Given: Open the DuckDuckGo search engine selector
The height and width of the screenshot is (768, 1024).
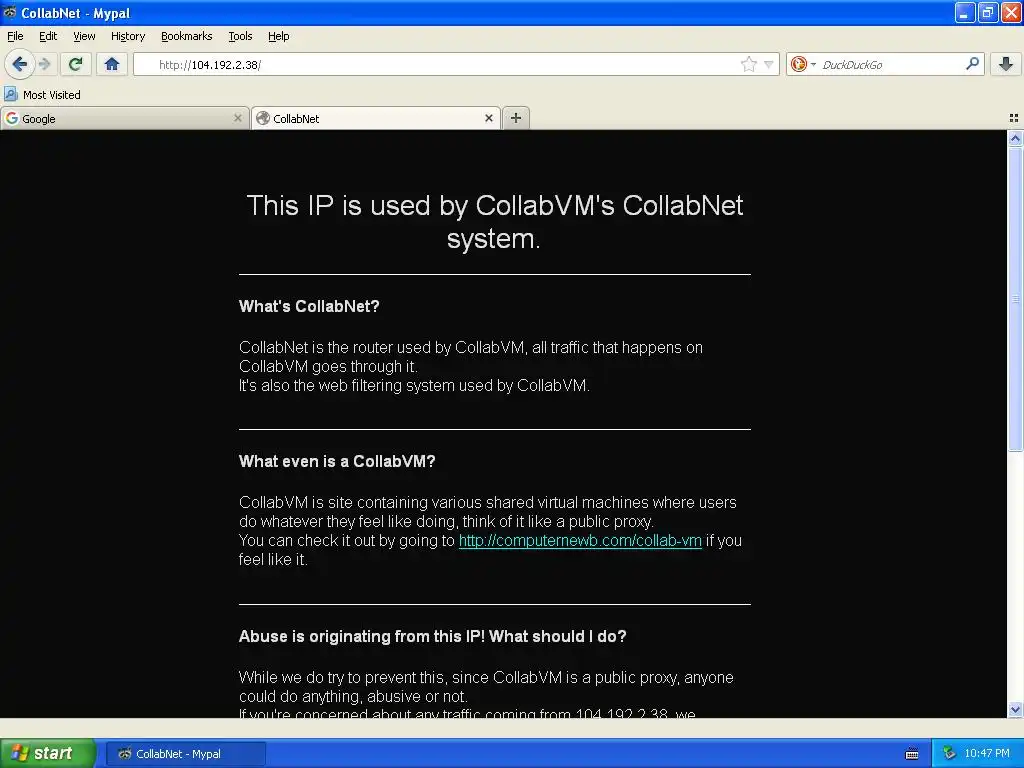Looking at the screenshot, I should 803,64.
